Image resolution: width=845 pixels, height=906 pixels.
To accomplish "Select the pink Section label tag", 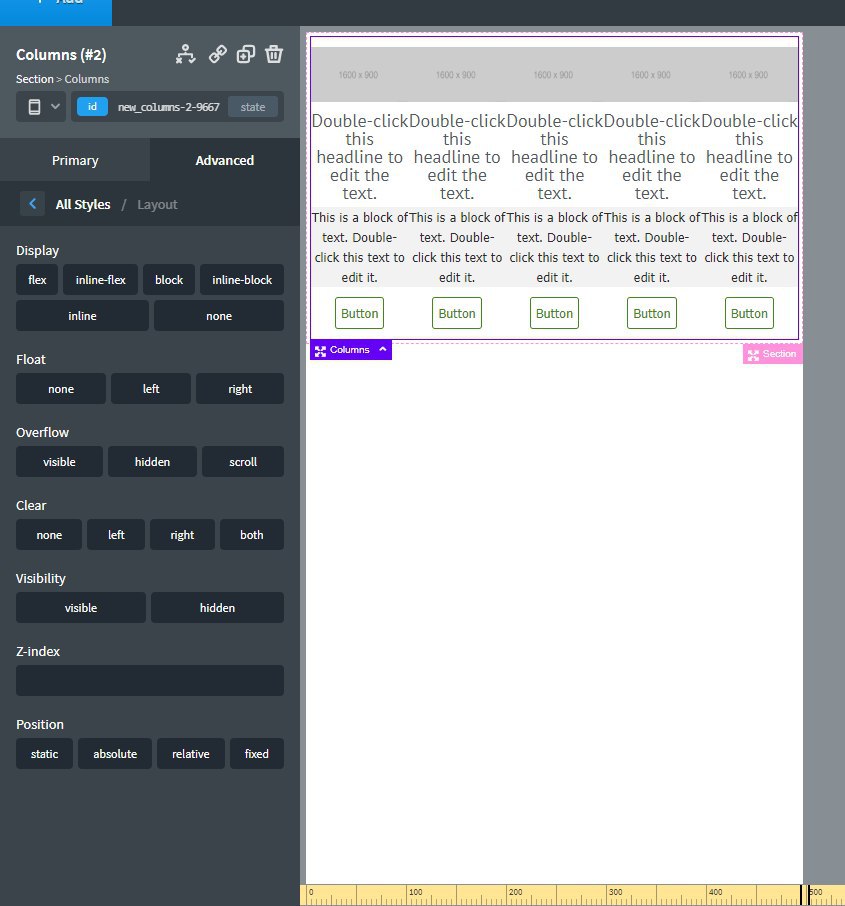I will point(772,354).
